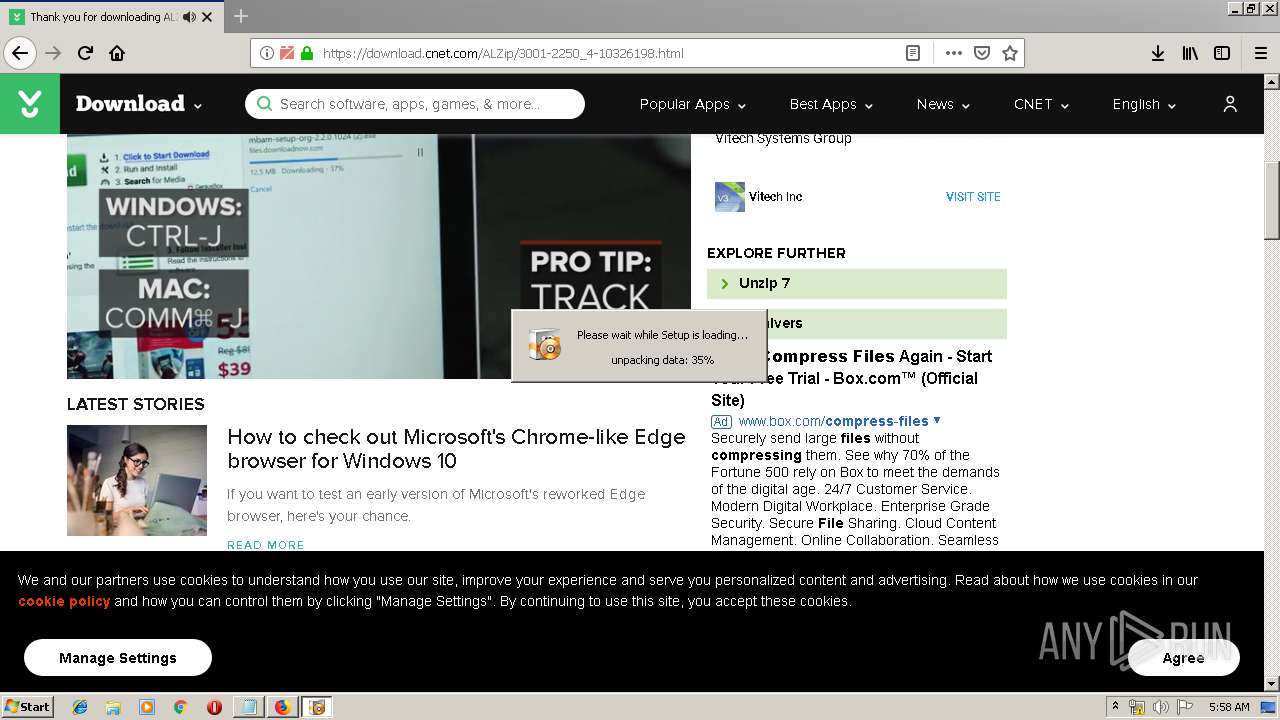The image size is (1280, 720).
Task: Click the green CNET Download logo icon
Action: coord(30,104)
